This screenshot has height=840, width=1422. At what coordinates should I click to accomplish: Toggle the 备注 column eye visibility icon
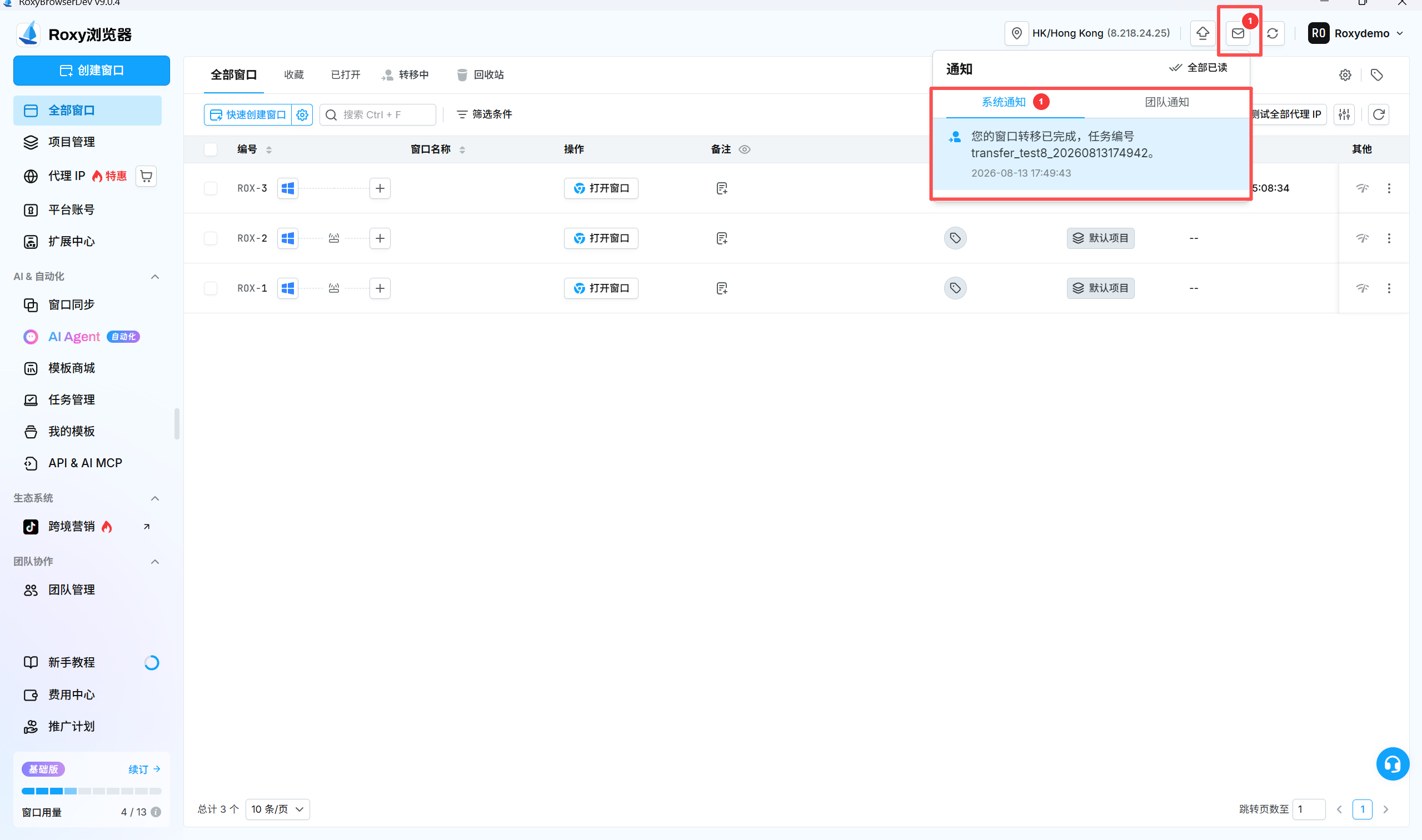tap(745, 149)
